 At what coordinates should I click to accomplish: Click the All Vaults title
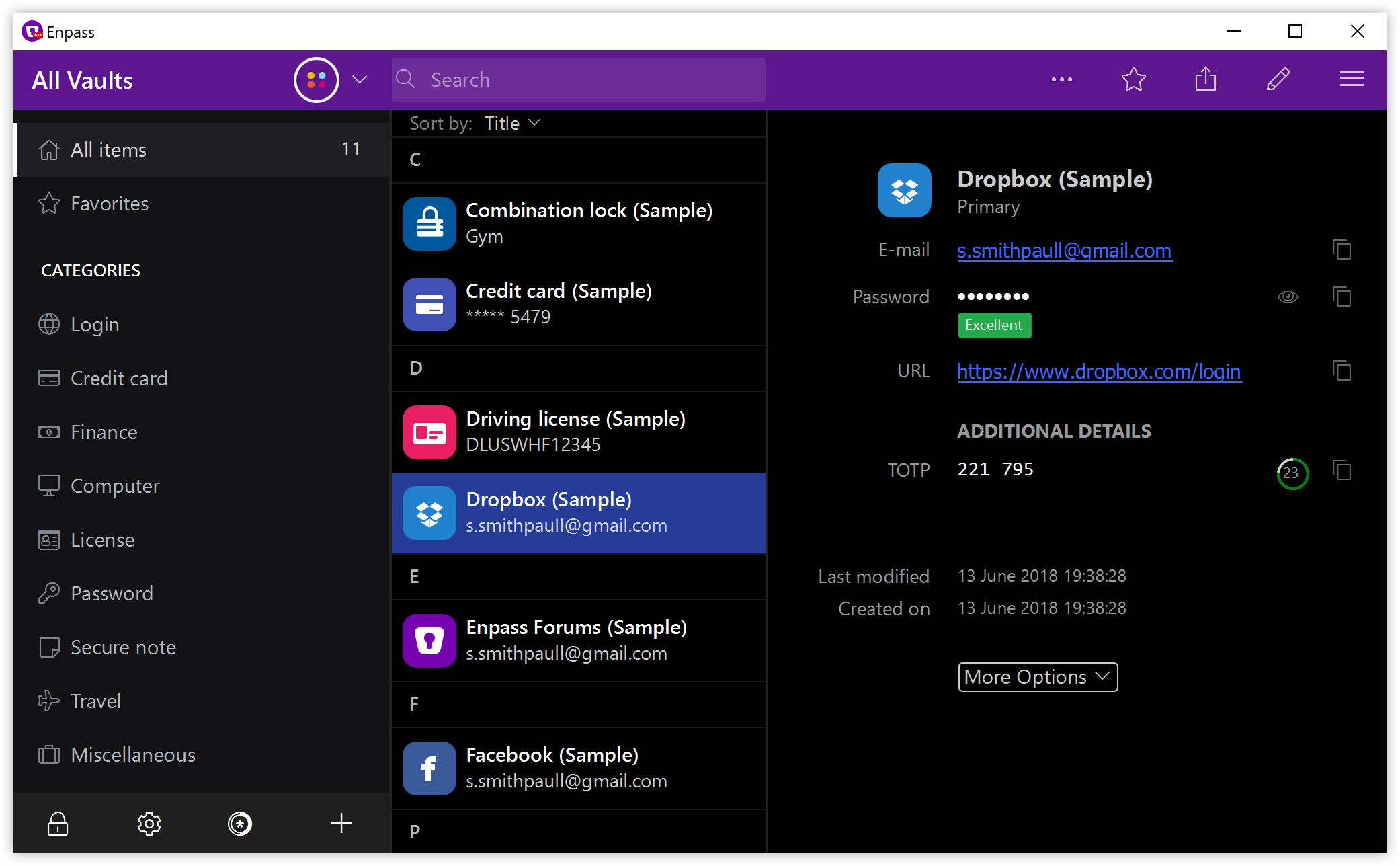(83, 81)
